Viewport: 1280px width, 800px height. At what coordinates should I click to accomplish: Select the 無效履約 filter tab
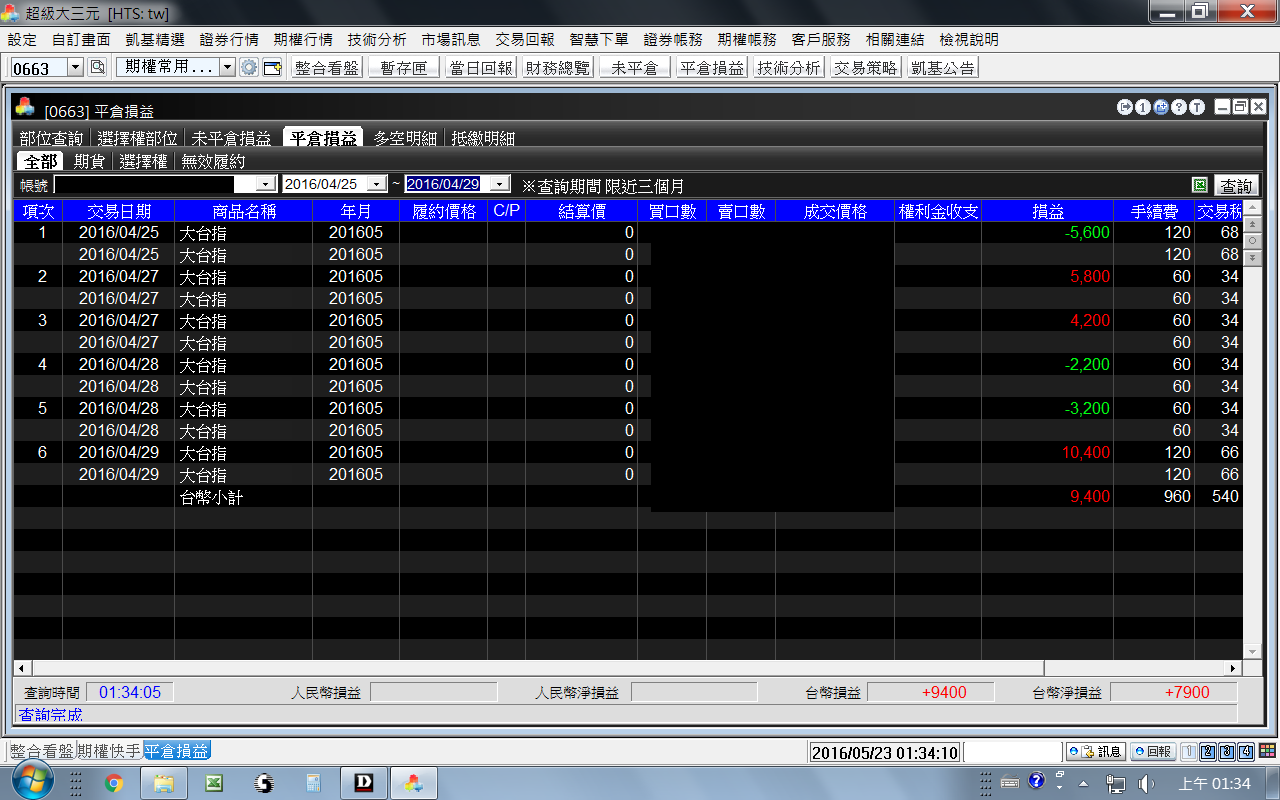(213, 161)
